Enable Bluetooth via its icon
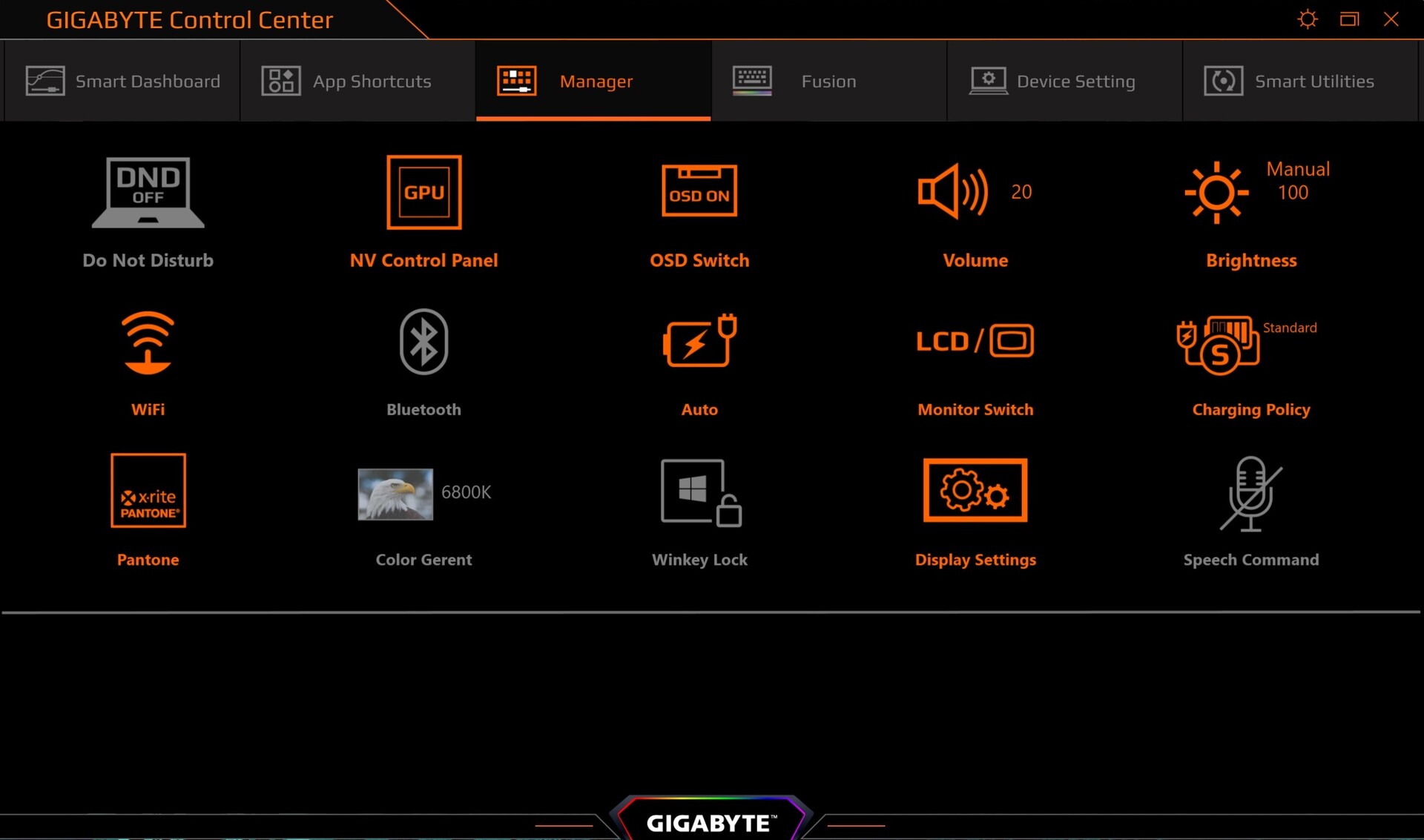1424x840 pixels. (424, 342)
